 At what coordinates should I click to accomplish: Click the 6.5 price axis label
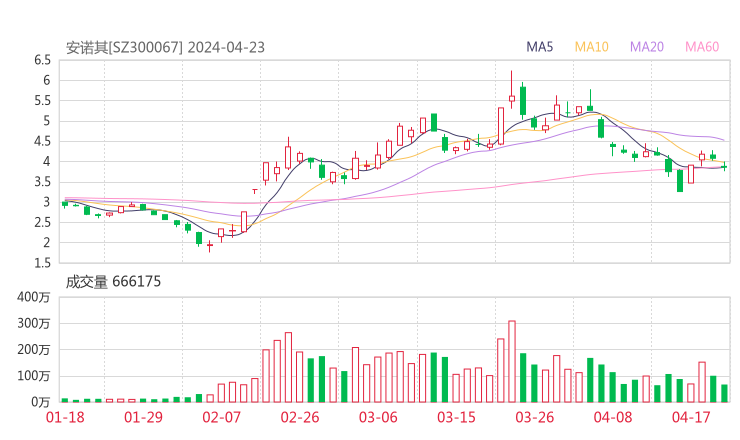(x=42, y=60)
